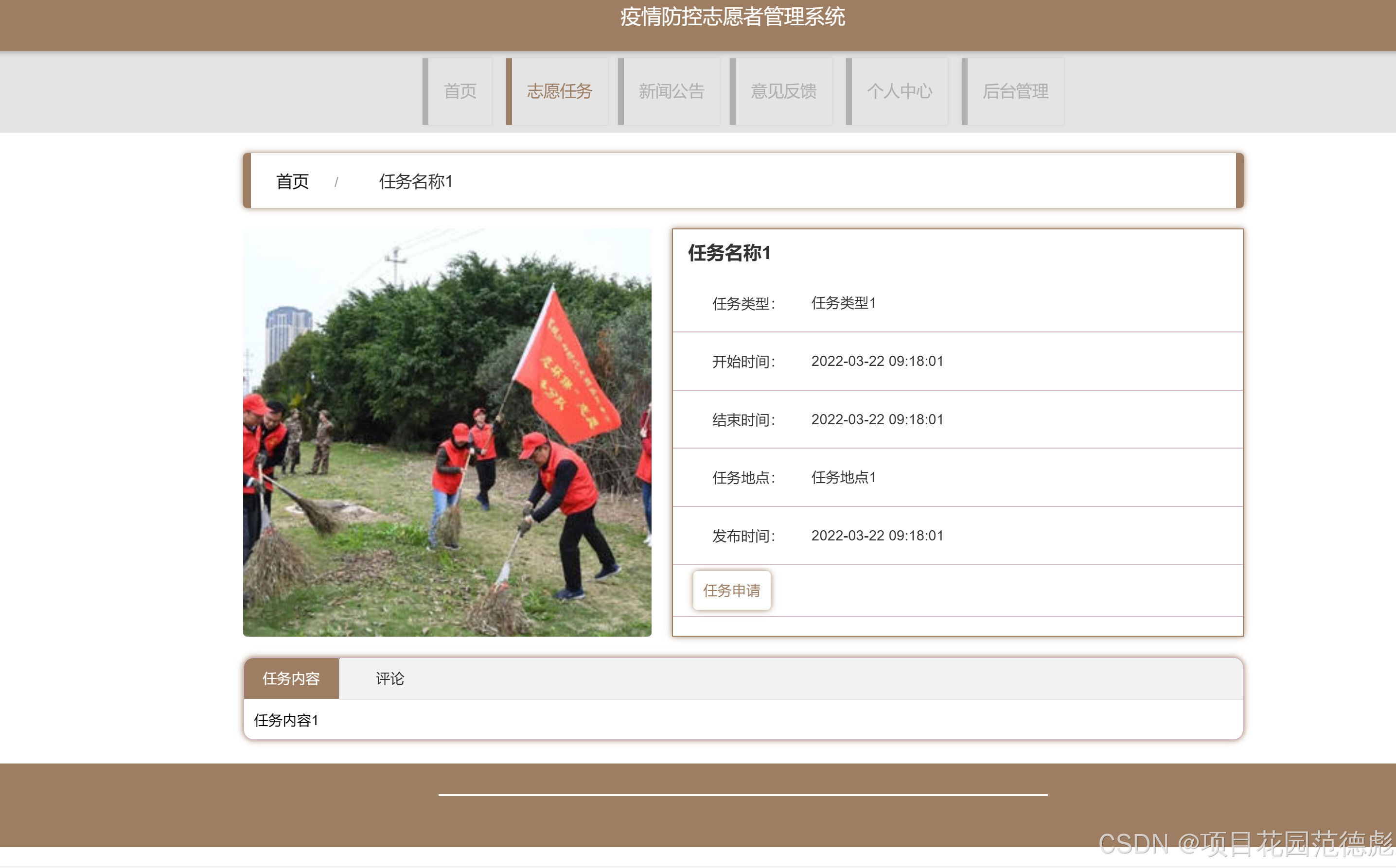Click the 发布时间 timestamp
Image resolution: width=1396 pixels, height=868 pixels.
[x=878, y=535]
